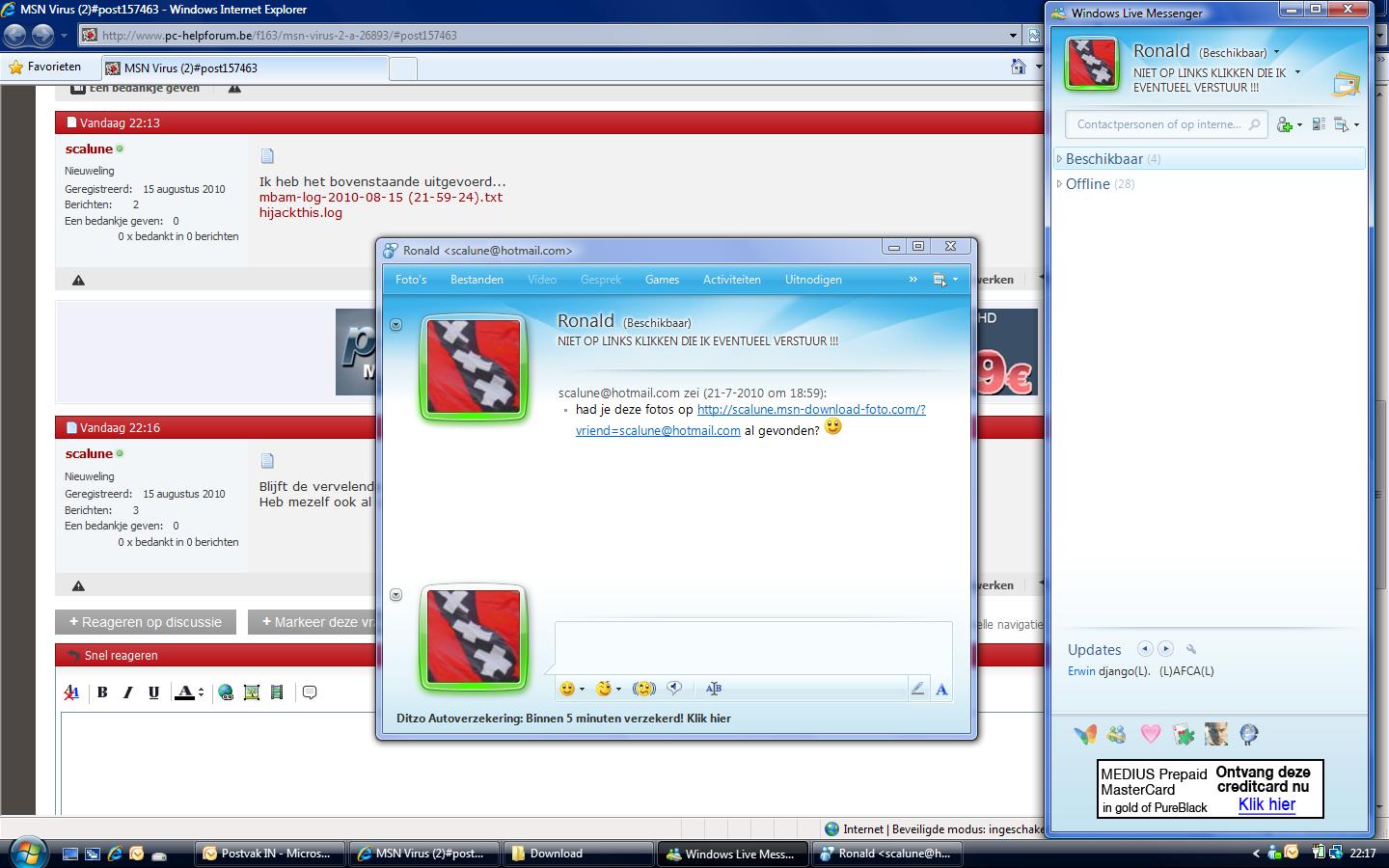Open the hijackthis.log attachment

tap(300, 212)
